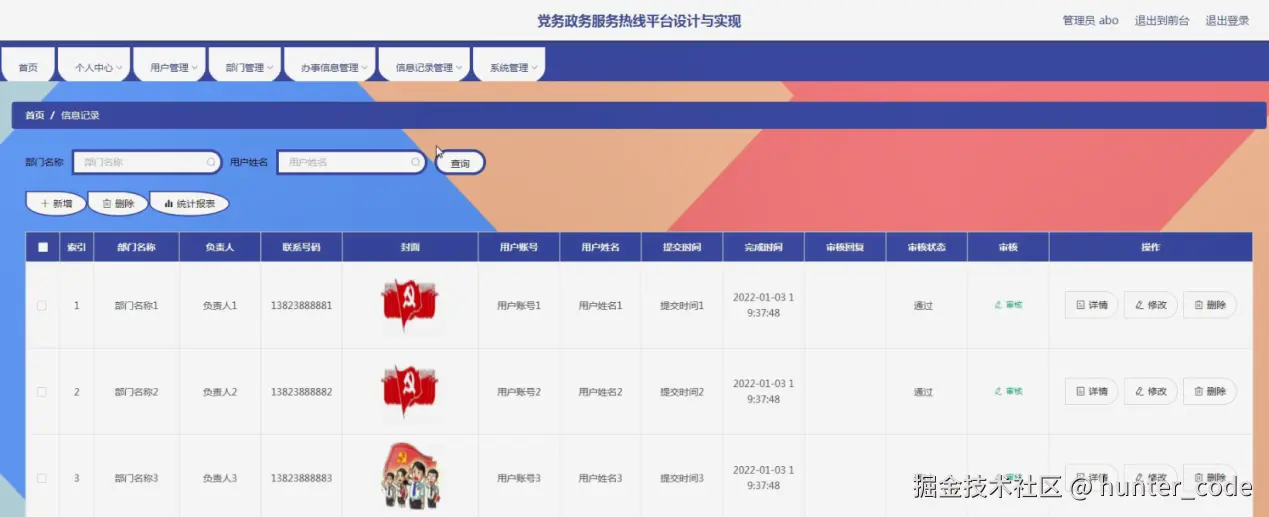Screen dimensions: 1269x517
Task: Open 详情 for the 部门名称2 row
Action: click(1091, 391)
